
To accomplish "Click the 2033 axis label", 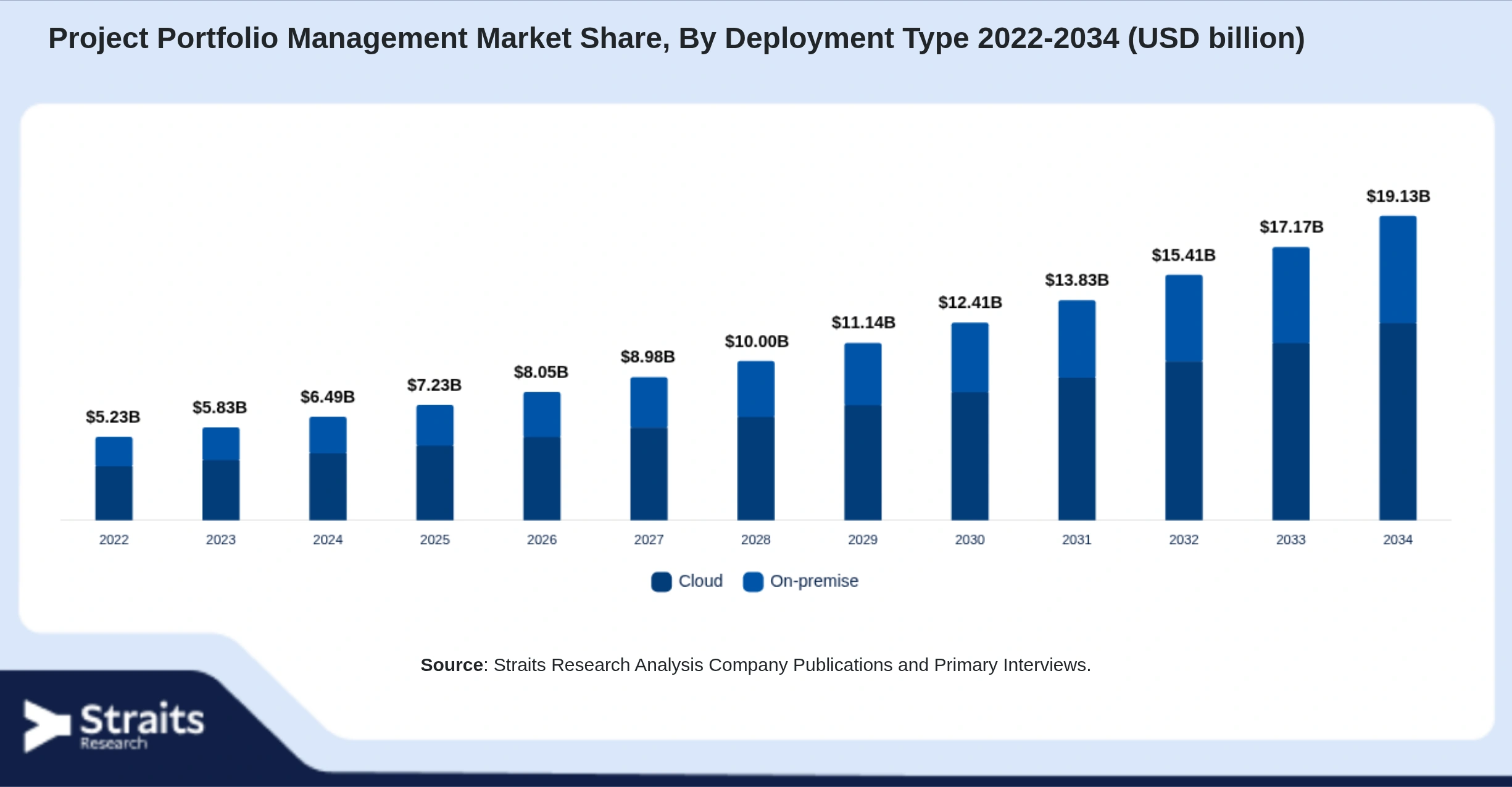I will (1291, 540).
